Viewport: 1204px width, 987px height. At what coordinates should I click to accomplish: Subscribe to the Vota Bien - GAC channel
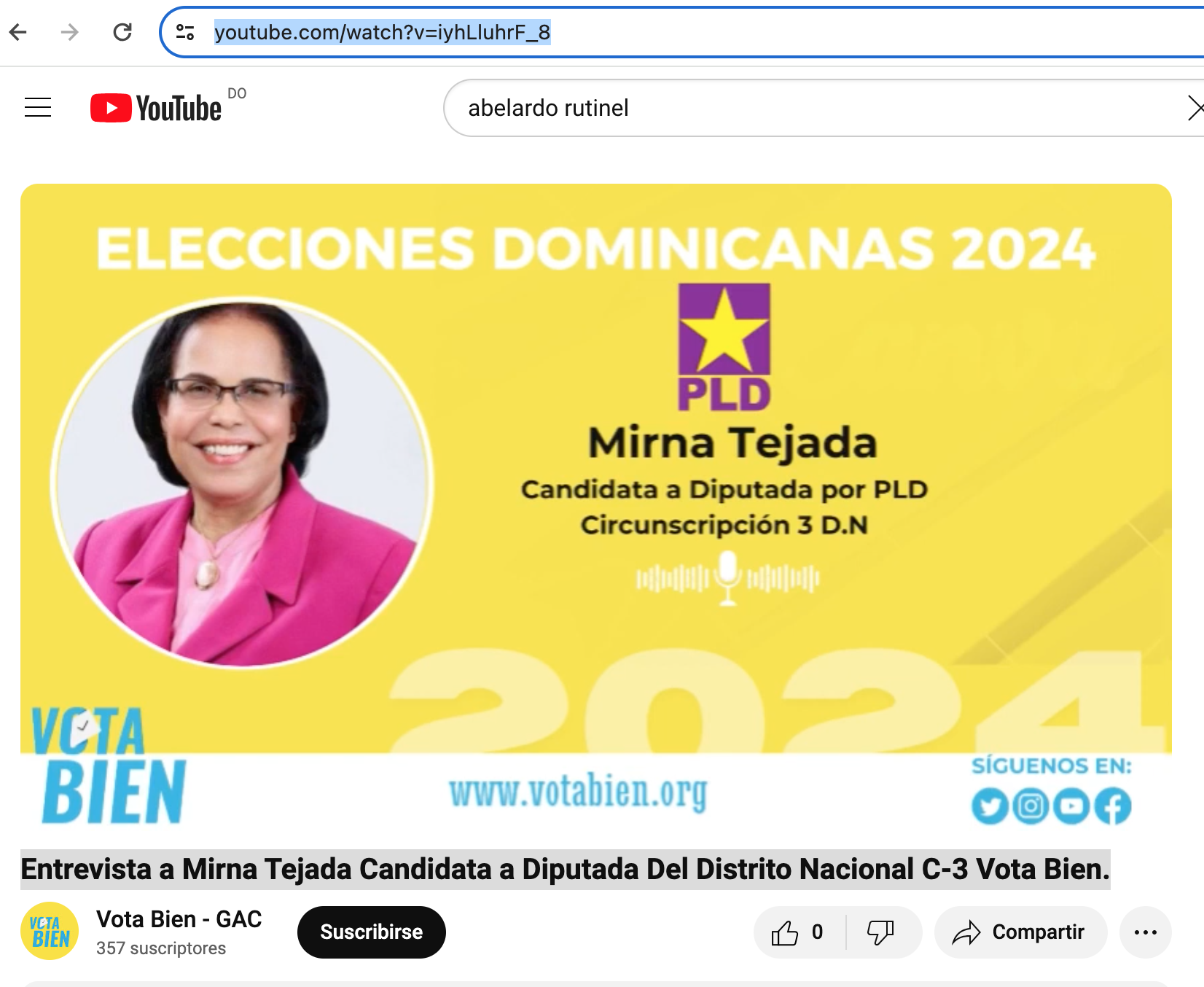click(x=372, y=932)
